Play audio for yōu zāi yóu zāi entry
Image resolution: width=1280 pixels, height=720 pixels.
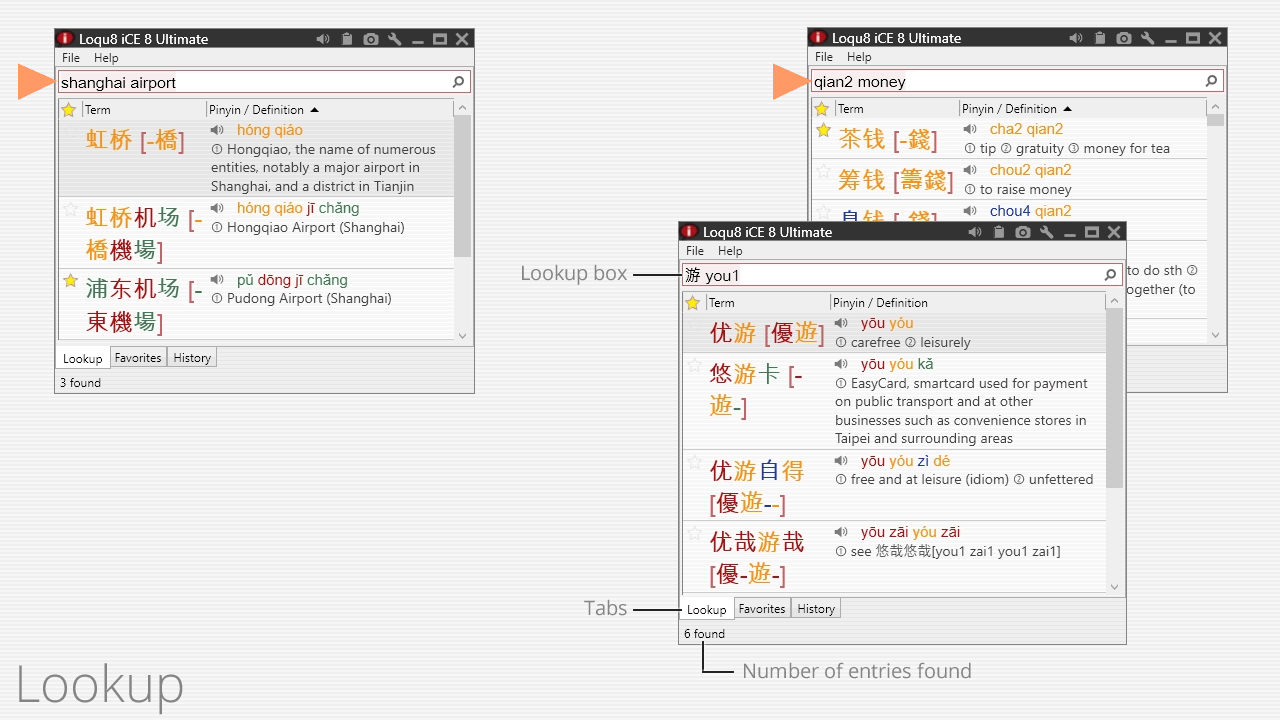point(841,532)
